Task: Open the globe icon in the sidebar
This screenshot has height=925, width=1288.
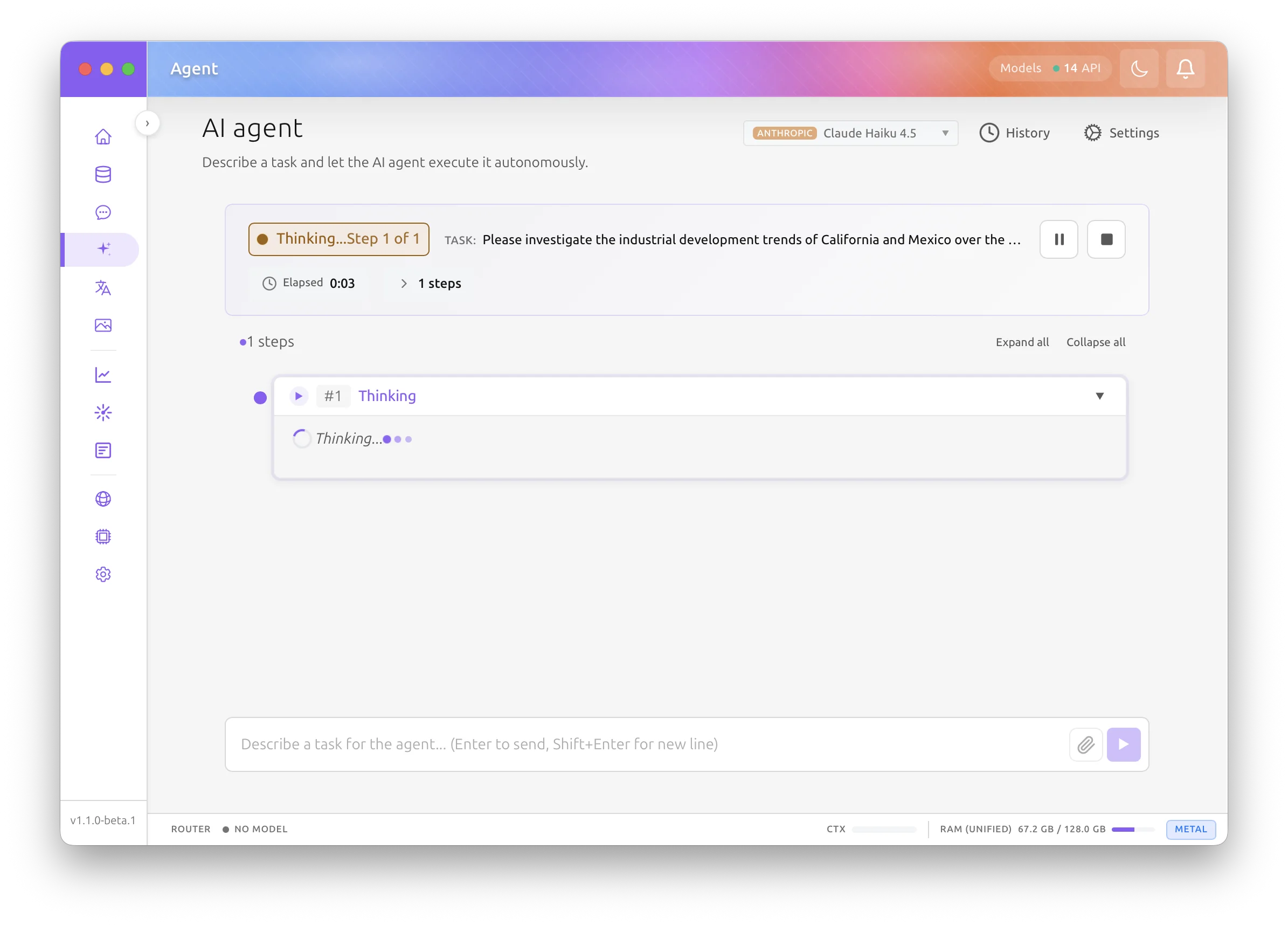Action: click(x=103, y=499)
